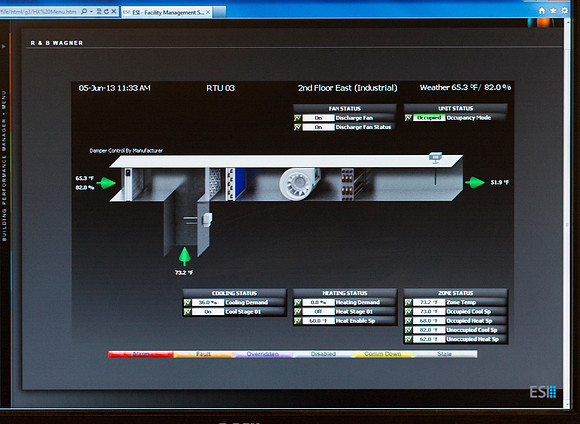Click the Occupied Cool Sp 73.0 °F value

click(x=429, y=312)
